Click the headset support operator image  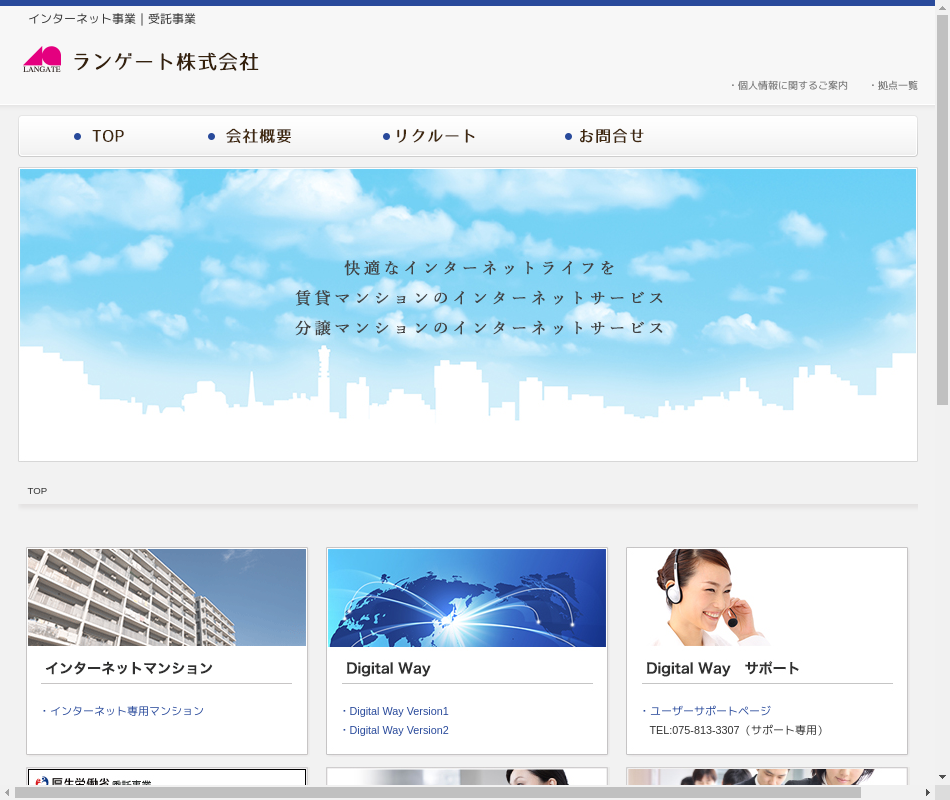click(767, 597)
